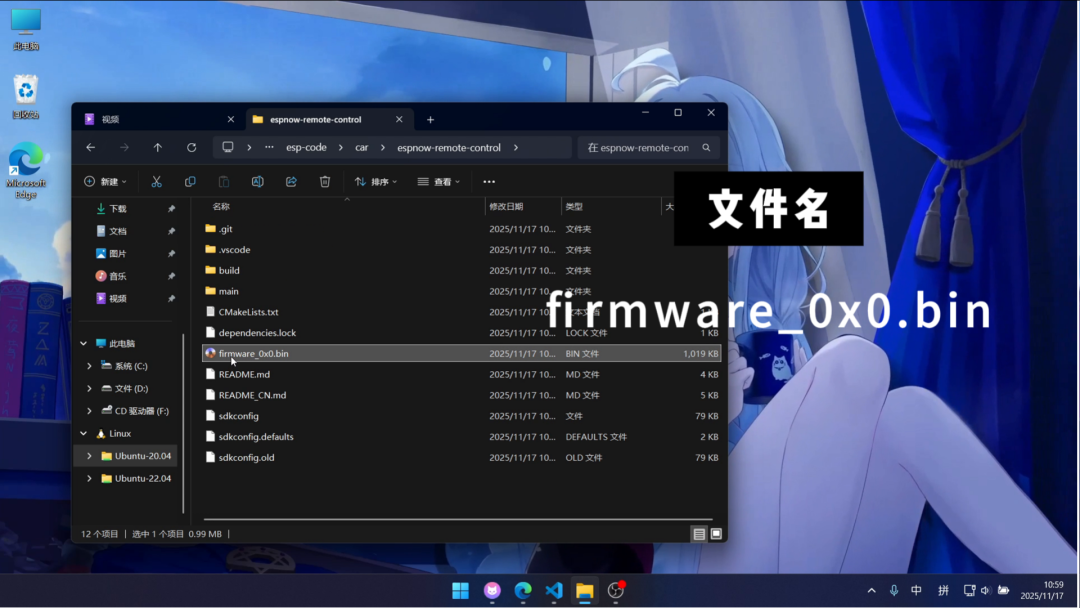Open the Recycle Bin desktop icon

(x=25, y=96)
